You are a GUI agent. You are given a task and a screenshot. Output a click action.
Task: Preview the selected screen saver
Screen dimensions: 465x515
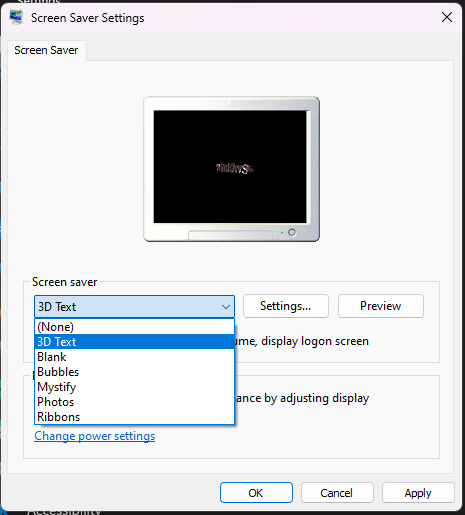pos(381,306)
